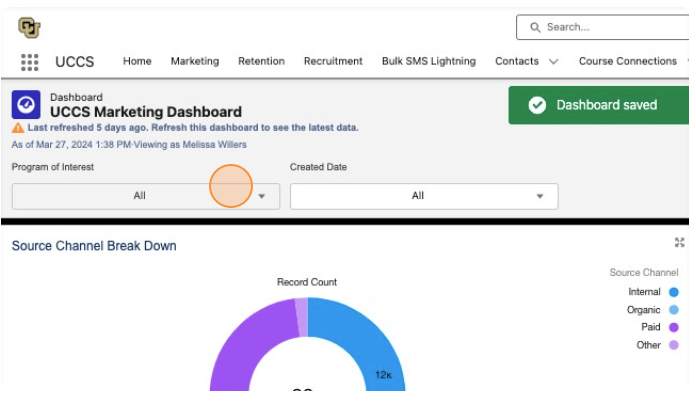Click the Search input field
The image size is (696, 401).
pos(603,28)
